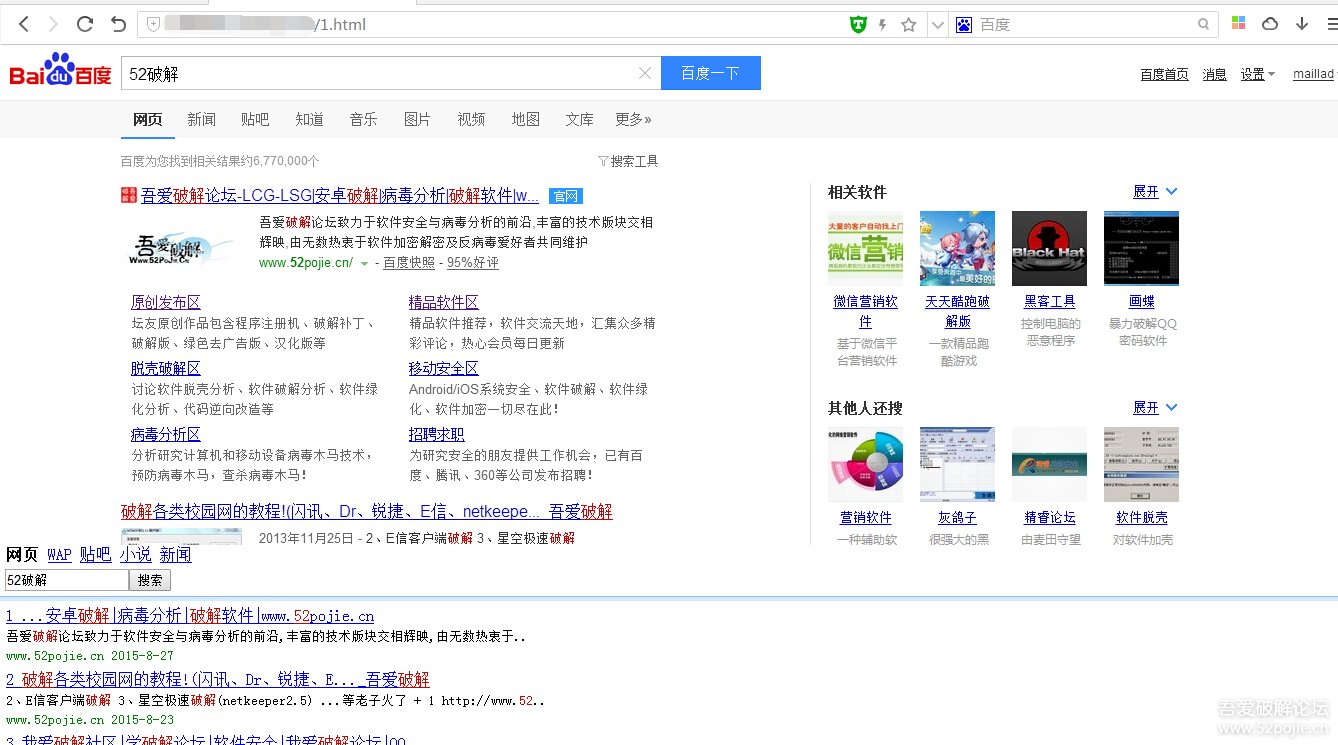Open the 小说 link in the lower page
This screenshot has height=745, width=1338.
[x=136, y=555]
